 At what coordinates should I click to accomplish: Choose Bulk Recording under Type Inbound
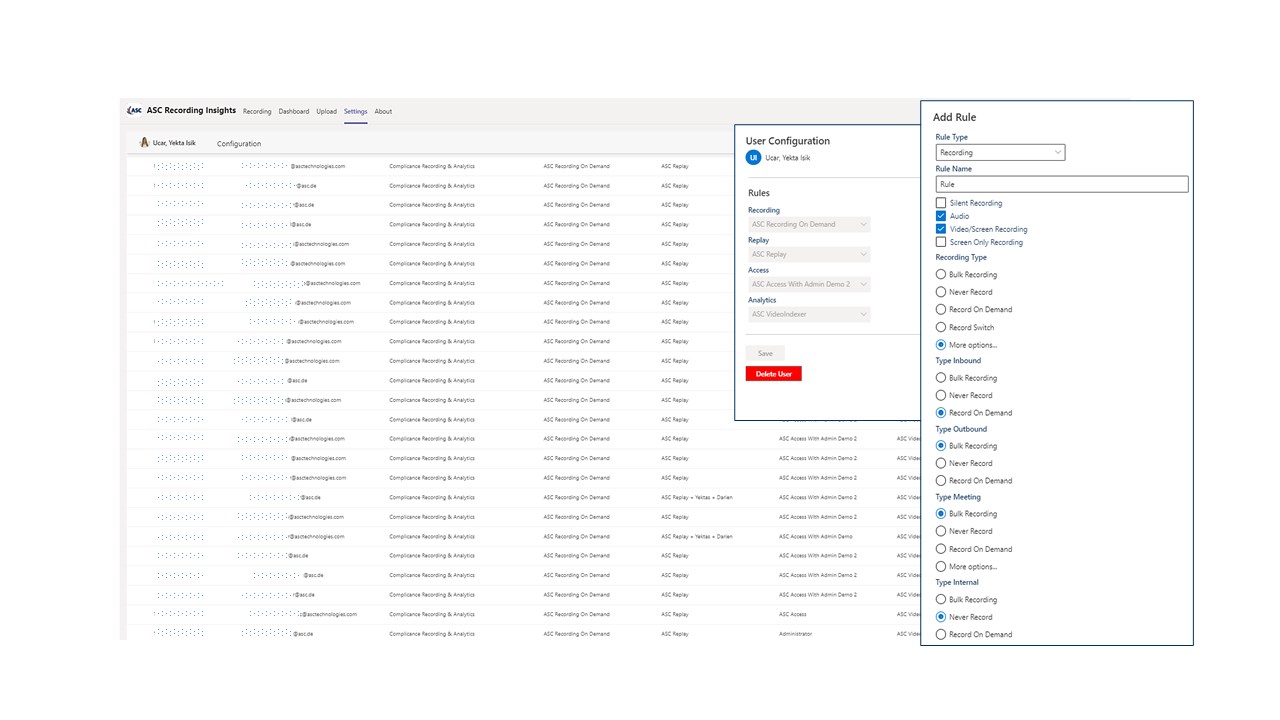[941, 378]
